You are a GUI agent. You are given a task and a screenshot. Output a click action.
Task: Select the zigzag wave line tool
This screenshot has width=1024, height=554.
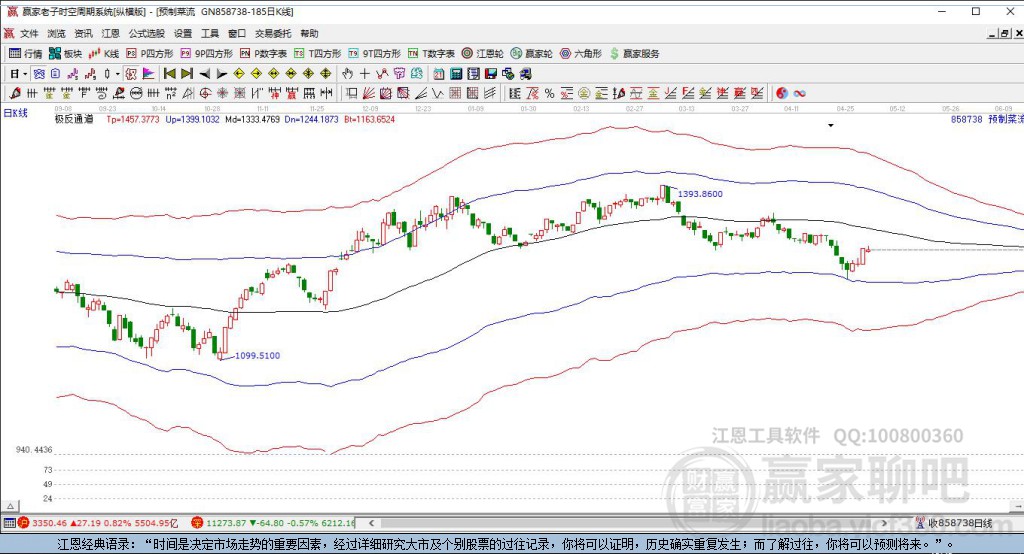[438, 93]
